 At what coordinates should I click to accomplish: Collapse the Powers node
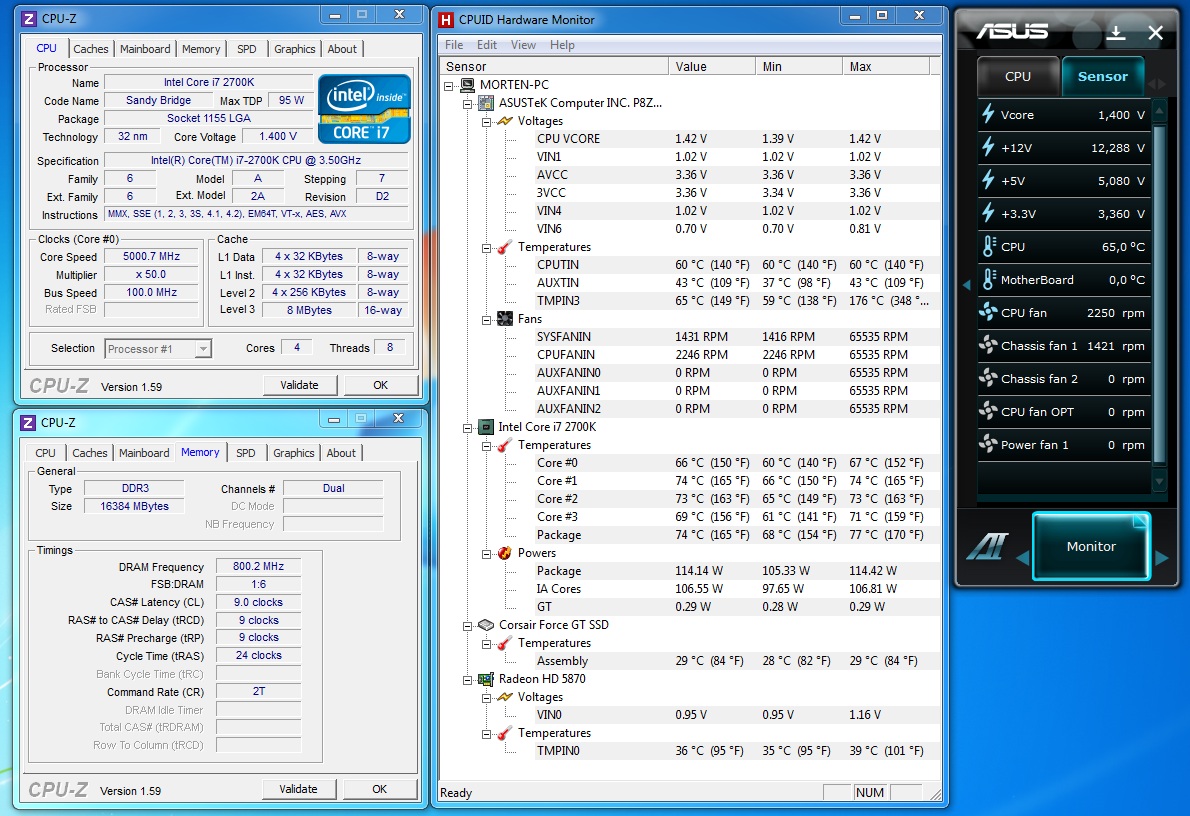point(486,554)
